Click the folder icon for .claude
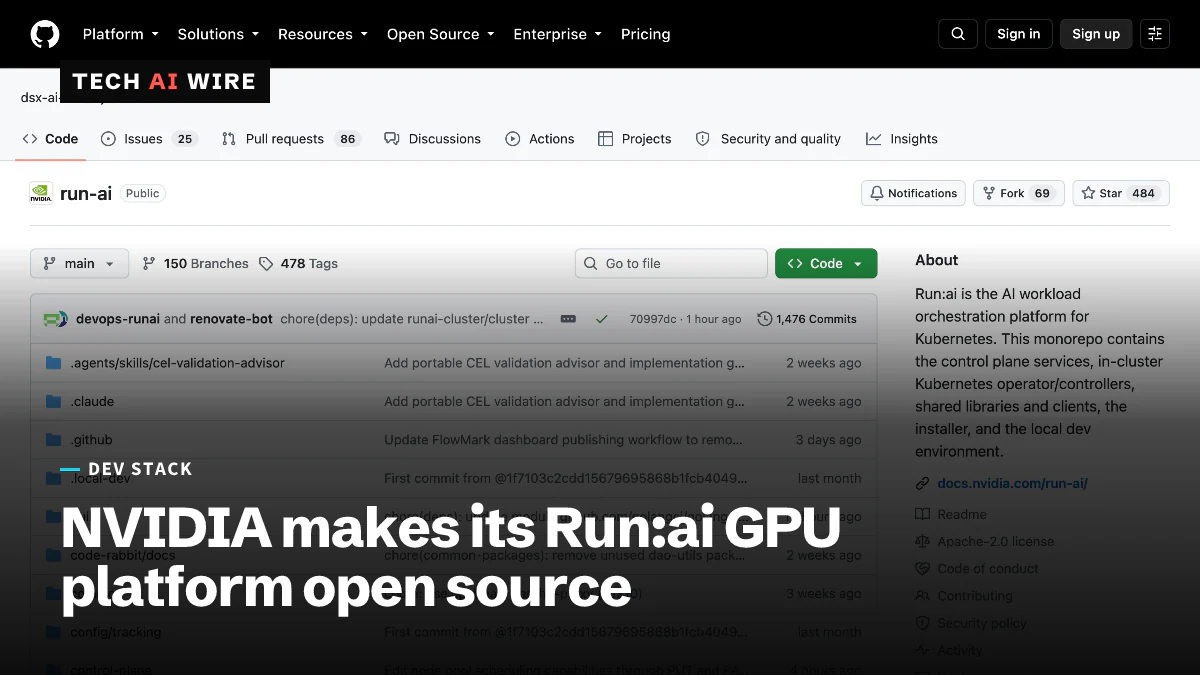 (54, 401)
